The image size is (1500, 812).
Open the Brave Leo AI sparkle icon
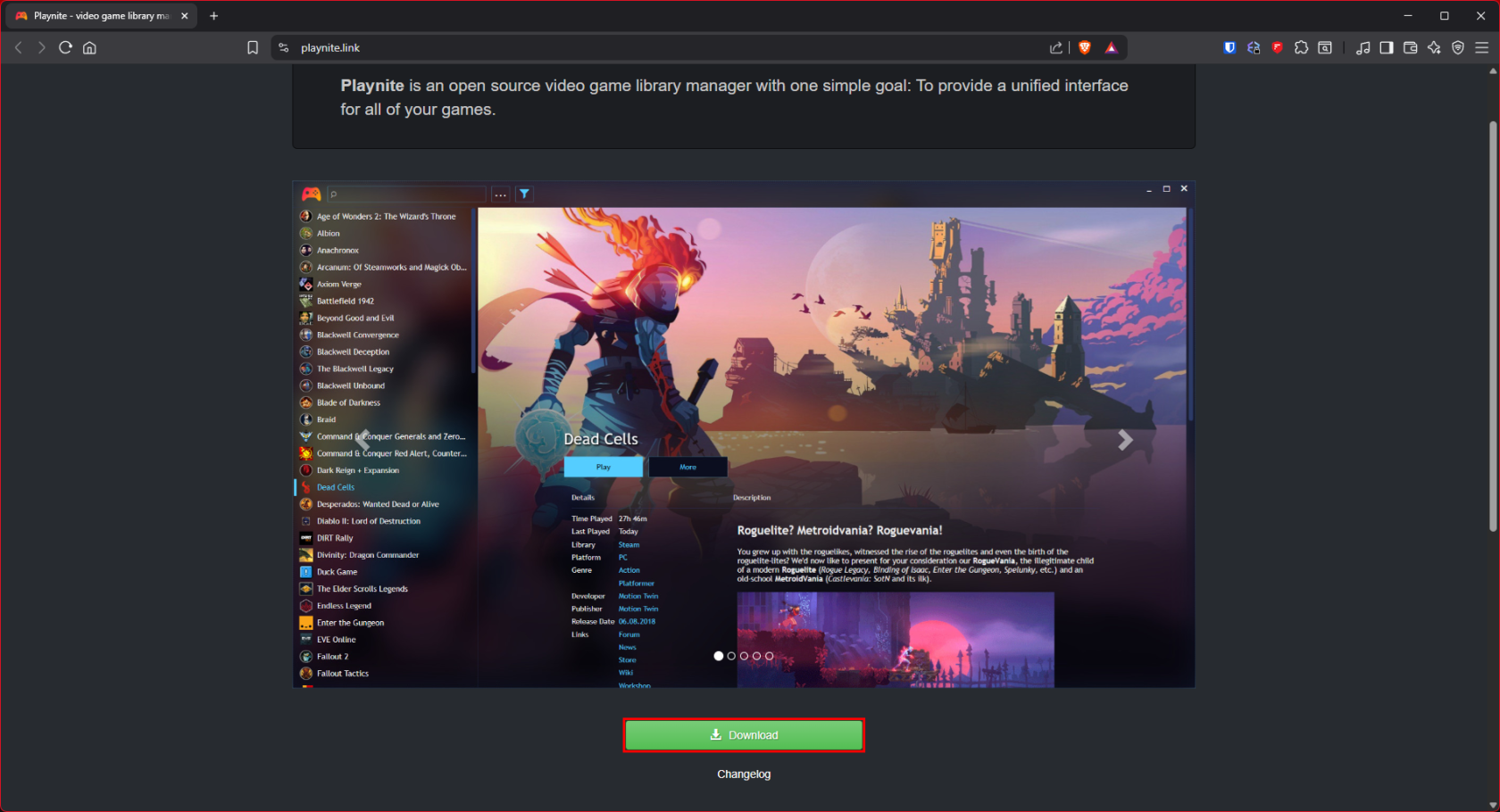[1434, 47]
